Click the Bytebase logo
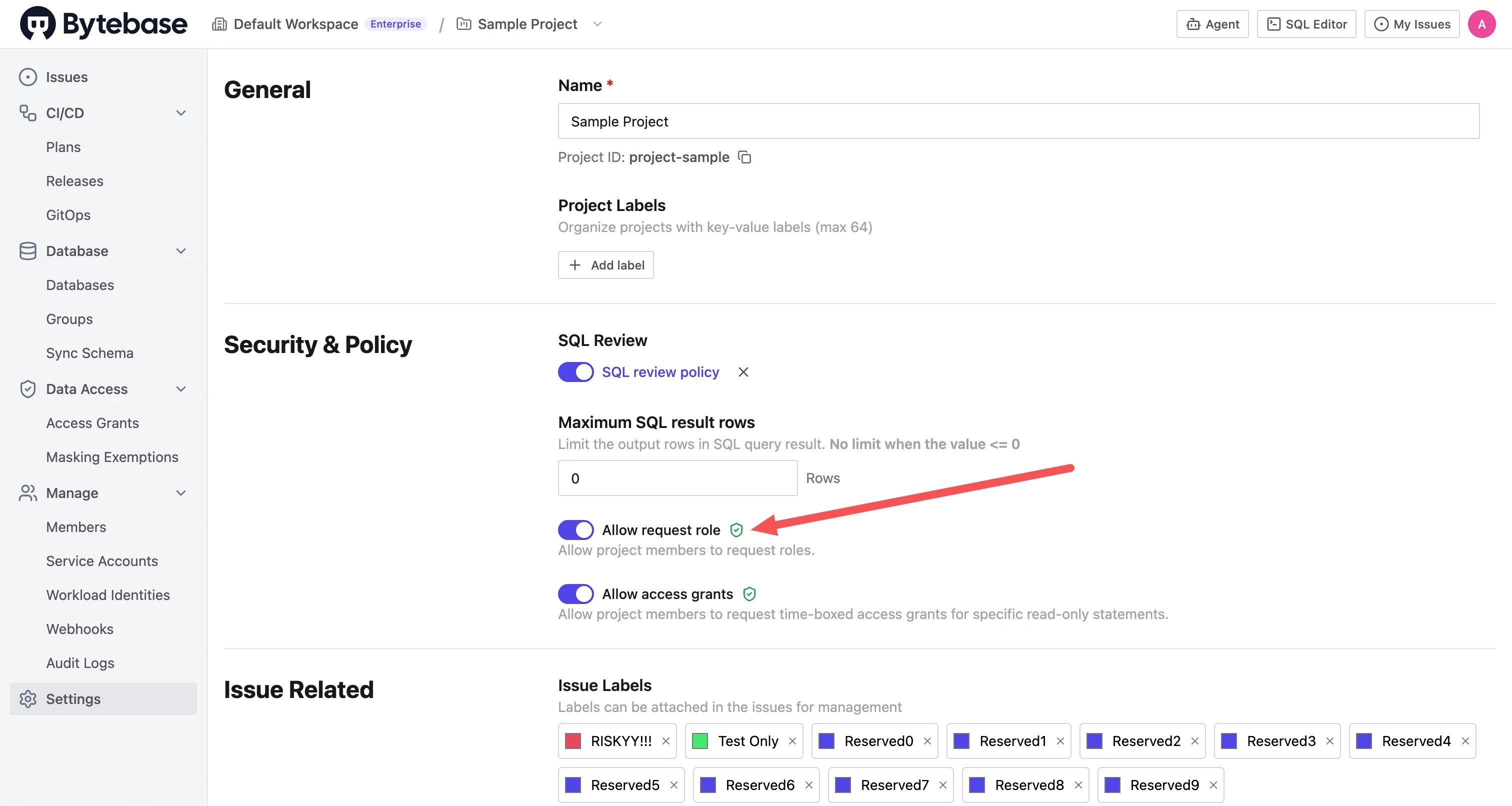Image resolution: width=1512 pixels, height=806 pixels. click(104, 23)
